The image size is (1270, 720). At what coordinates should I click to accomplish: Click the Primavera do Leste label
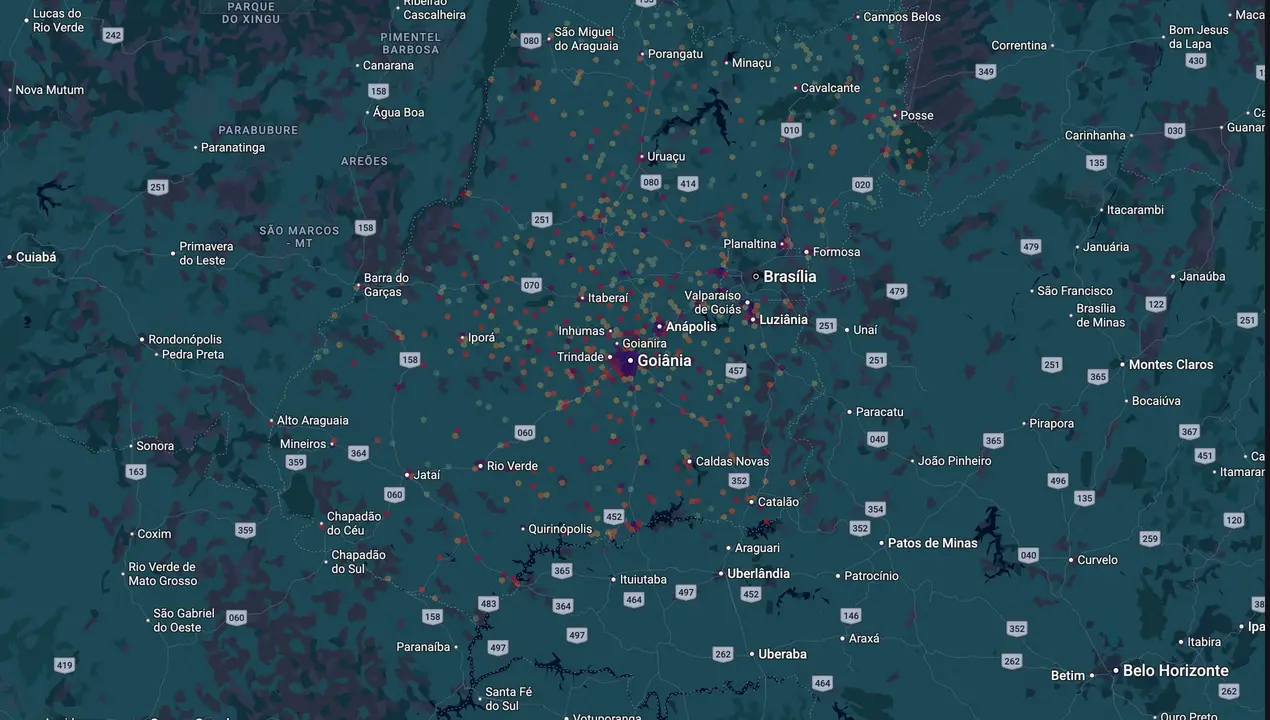[206, 253]
